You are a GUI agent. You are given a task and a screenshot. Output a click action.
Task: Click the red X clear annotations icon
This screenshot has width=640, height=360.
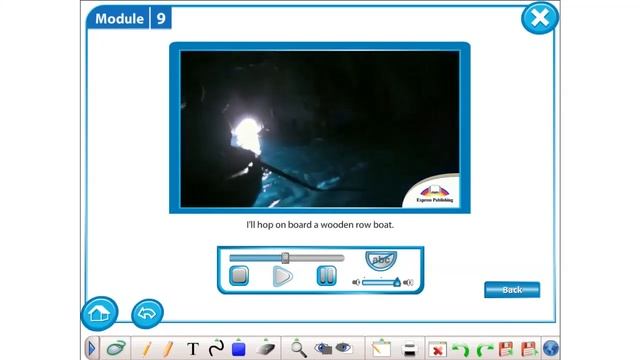point(437,350)
